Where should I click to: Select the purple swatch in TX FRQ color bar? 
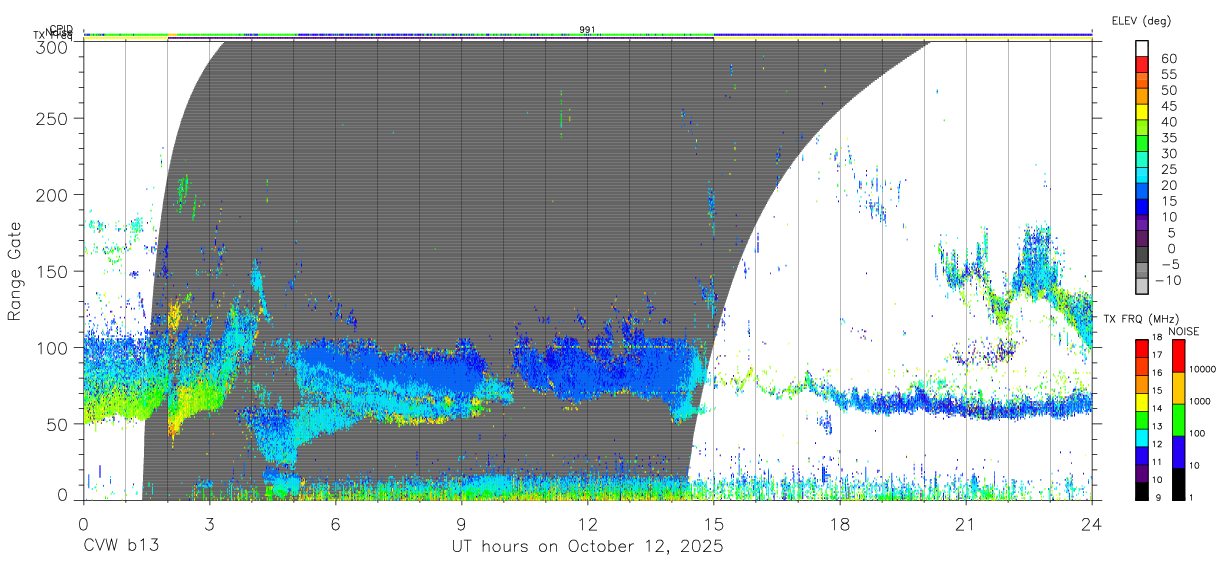click(x=1143, y=473)
